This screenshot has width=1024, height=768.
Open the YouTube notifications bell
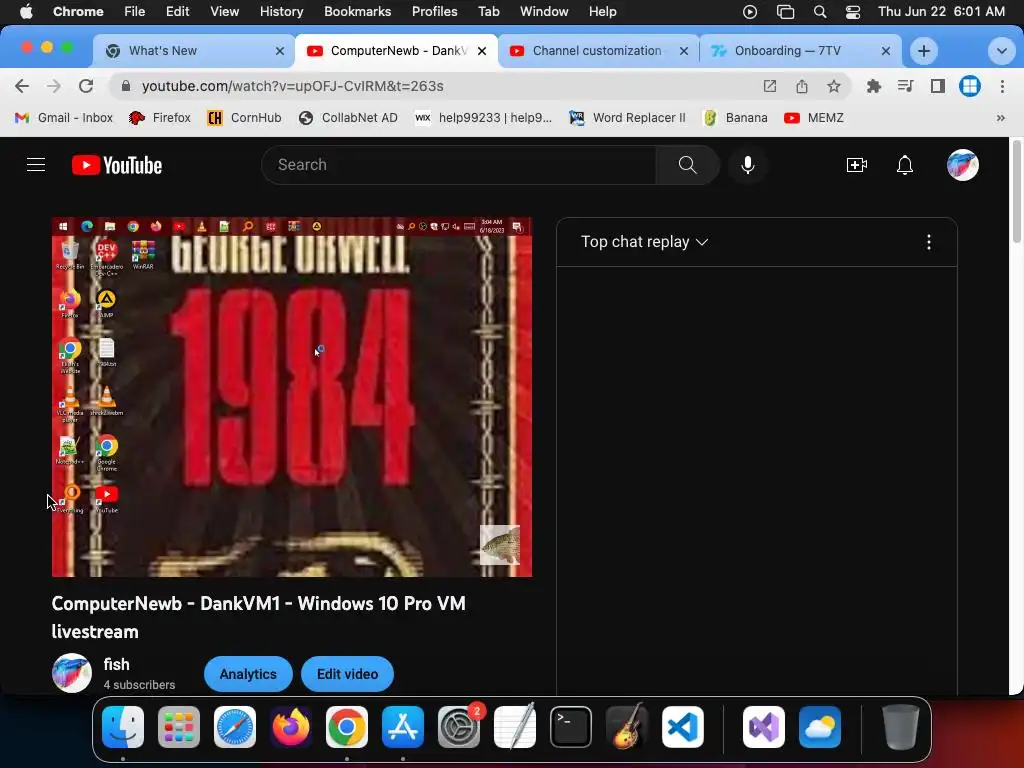click(904, 165)
